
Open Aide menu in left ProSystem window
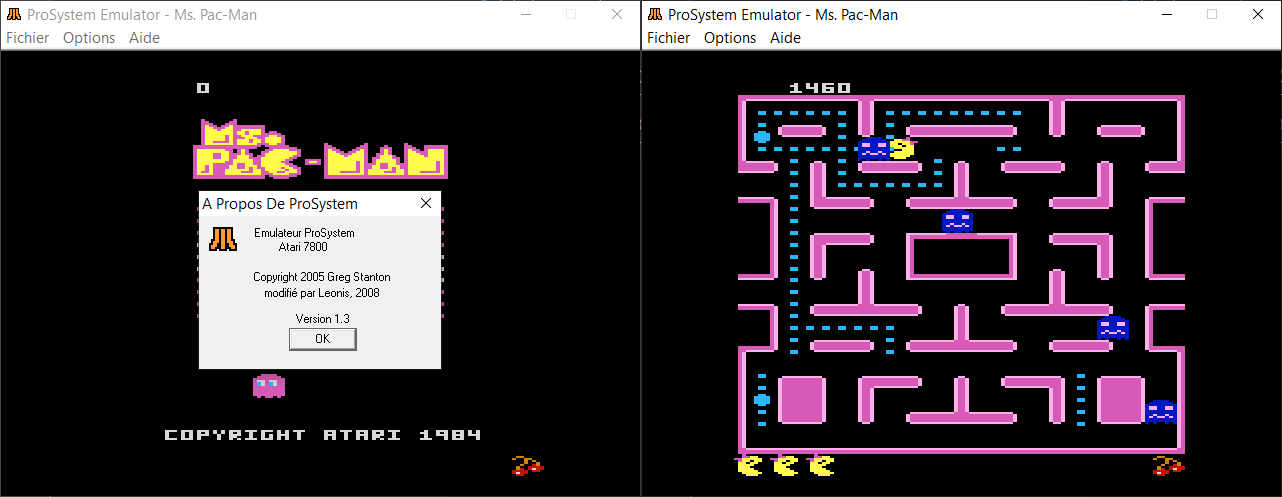pos(144,38)
